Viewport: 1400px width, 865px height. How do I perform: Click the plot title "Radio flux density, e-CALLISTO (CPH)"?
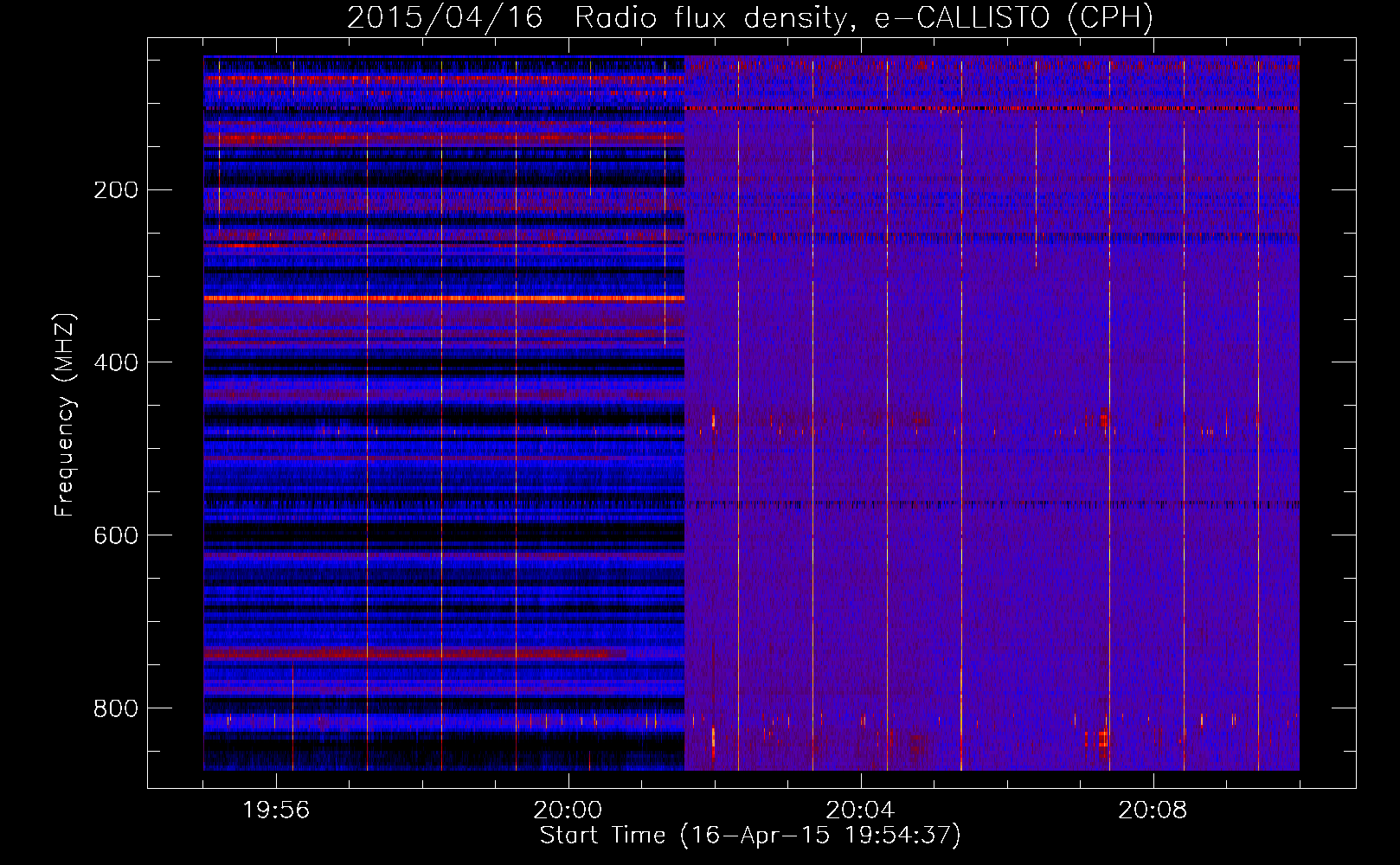[864, 18]
